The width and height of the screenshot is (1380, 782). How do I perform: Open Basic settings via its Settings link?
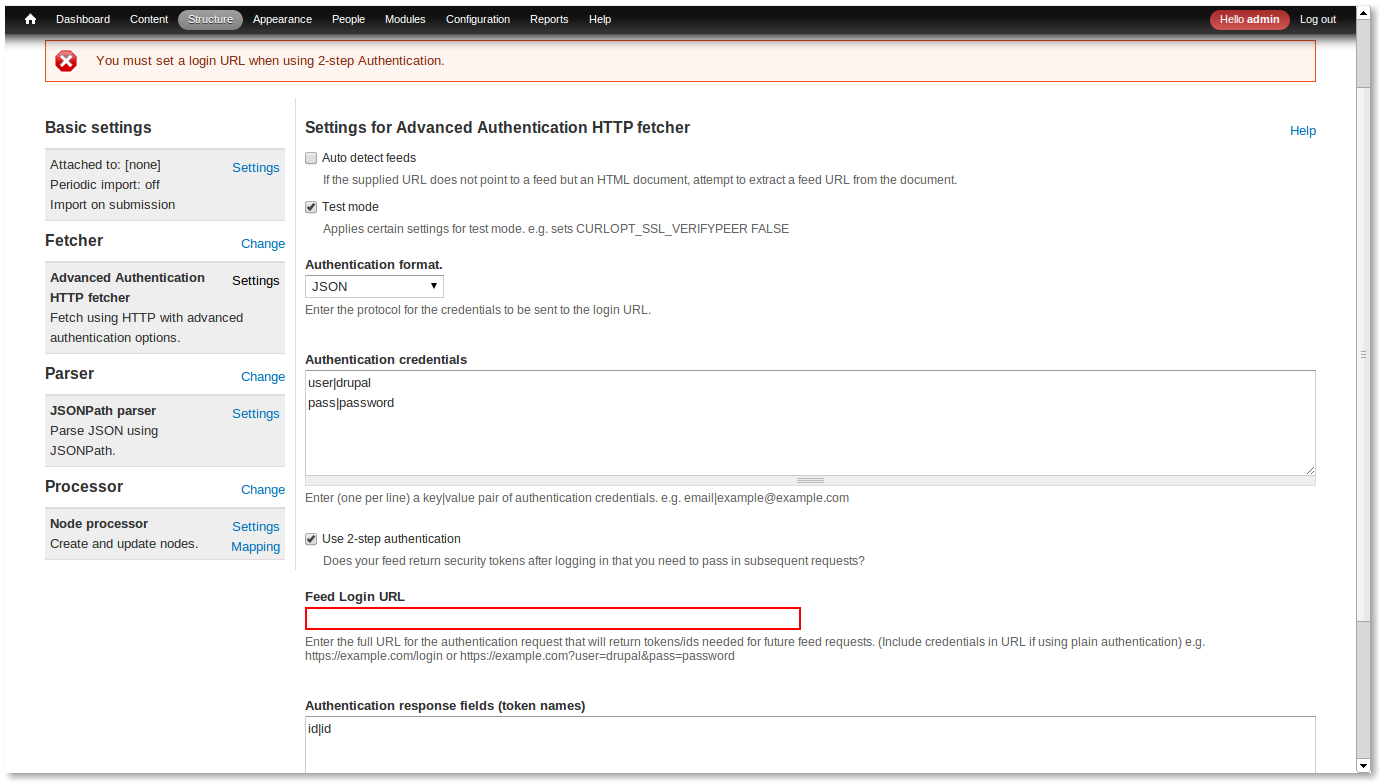click(x=255, y=167)
